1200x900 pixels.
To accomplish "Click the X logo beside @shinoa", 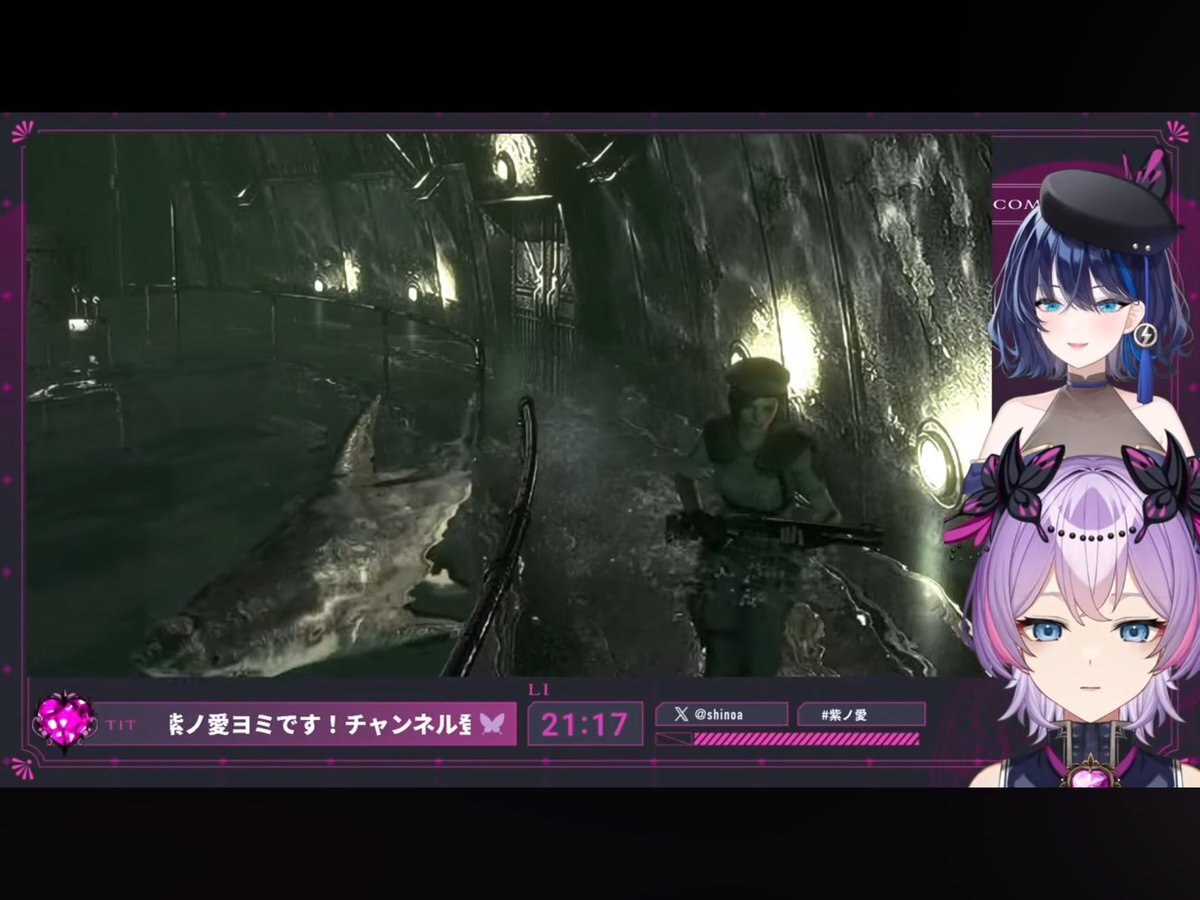I will click(x=681, y=714).
